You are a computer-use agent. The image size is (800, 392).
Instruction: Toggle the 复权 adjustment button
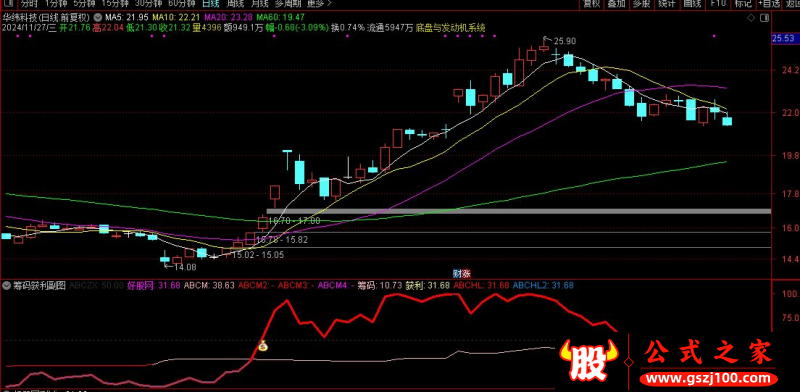coord(591,4)
